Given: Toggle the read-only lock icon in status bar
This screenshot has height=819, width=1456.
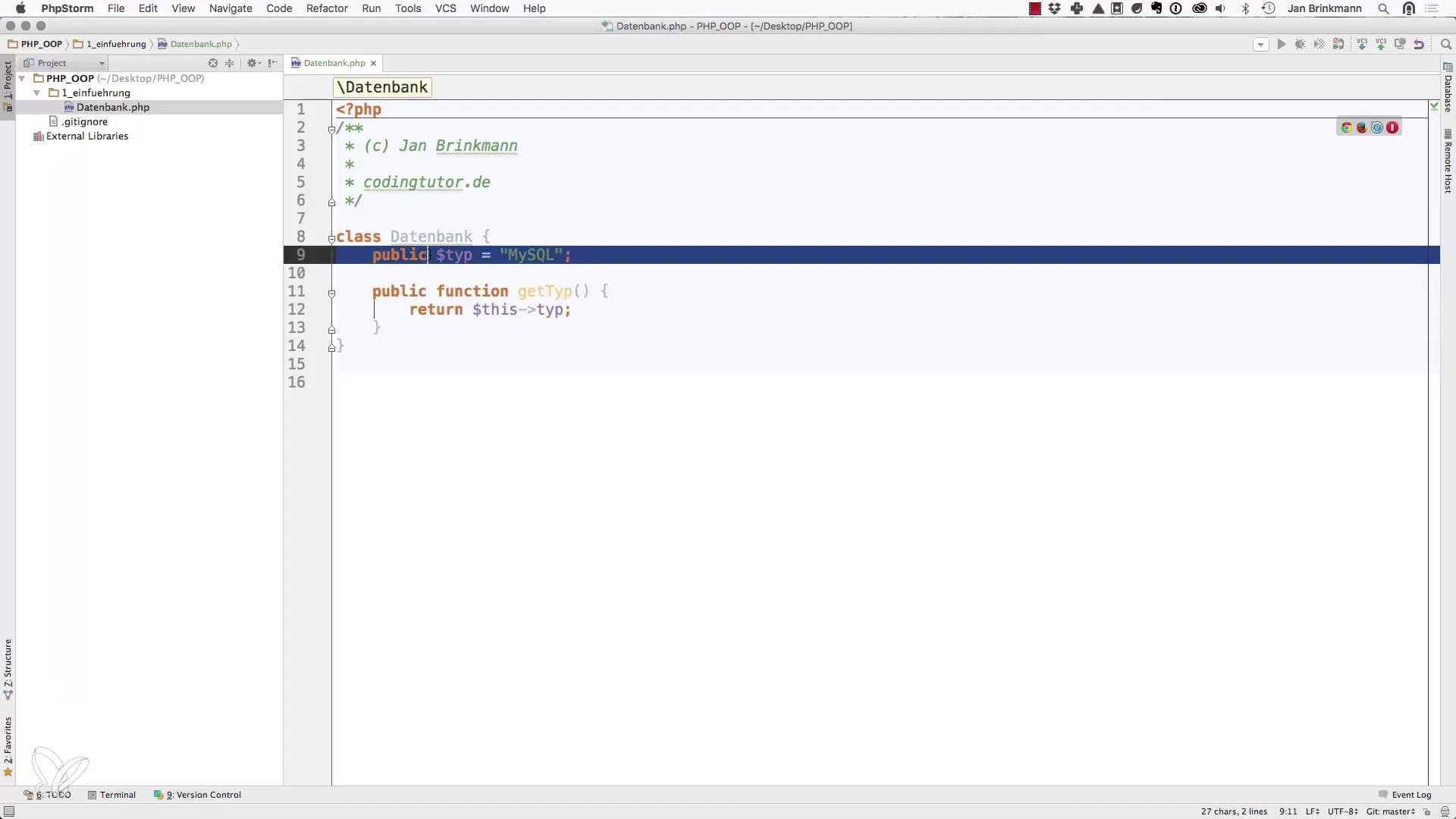Looking at the screenshot, I should (1426, 811).
